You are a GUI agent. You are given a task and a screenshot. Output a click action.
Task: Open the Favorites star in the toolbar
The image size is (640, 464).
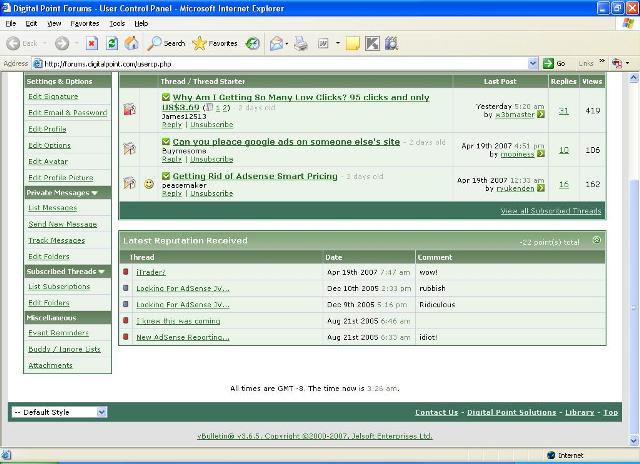point(215,43)
